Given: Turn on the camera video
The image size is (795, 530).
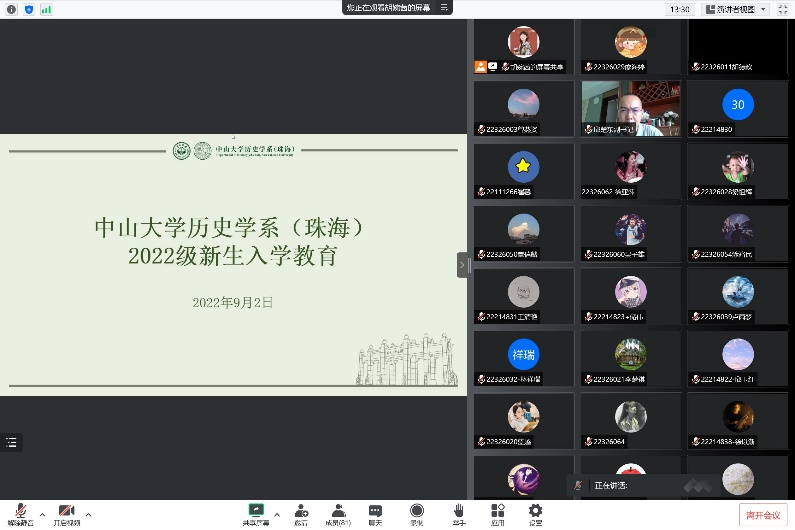Looking at the screenshot, I should click(x=67, y=511).
